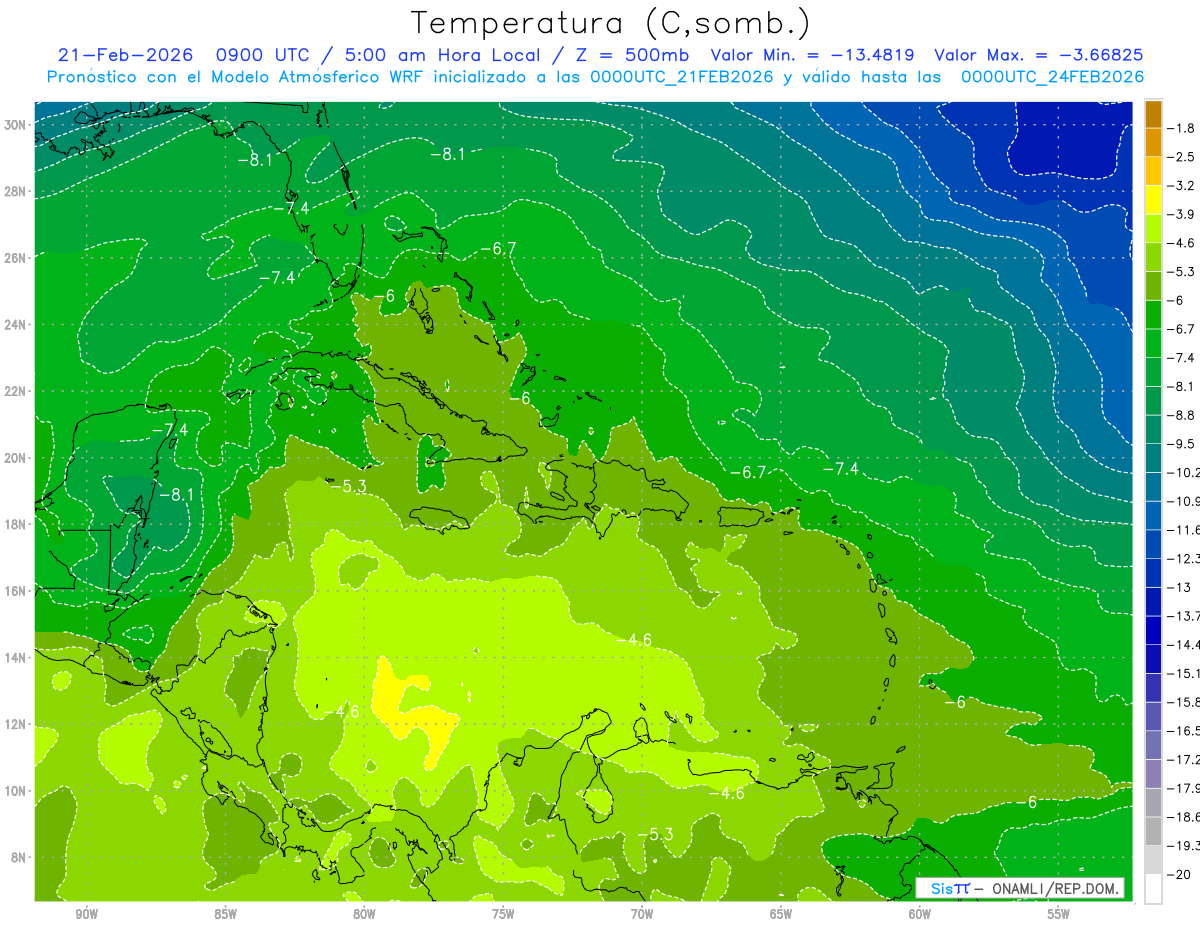Select the "55W" longitude axis label

[1059, 914]
